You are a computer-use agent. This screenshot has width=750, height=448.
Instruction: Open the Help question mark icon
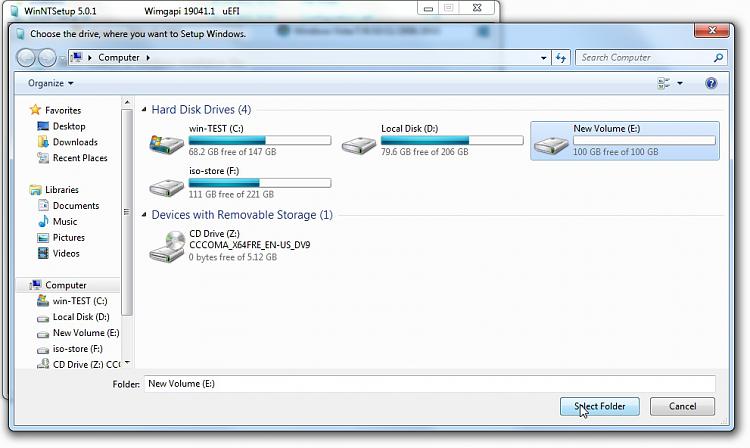pyautogui.click(x=711, y=83)
